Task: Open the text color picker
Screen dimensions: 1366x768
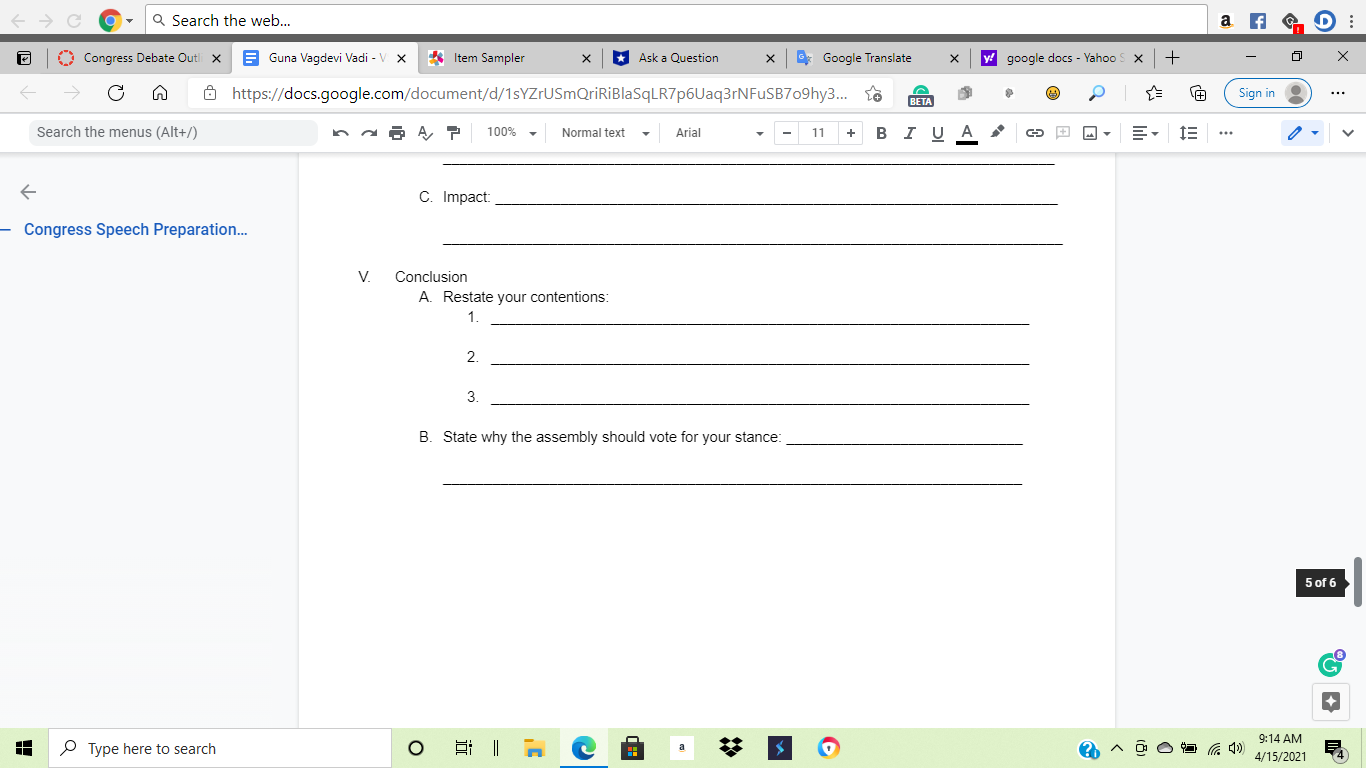Action: [x=965, y=132]
